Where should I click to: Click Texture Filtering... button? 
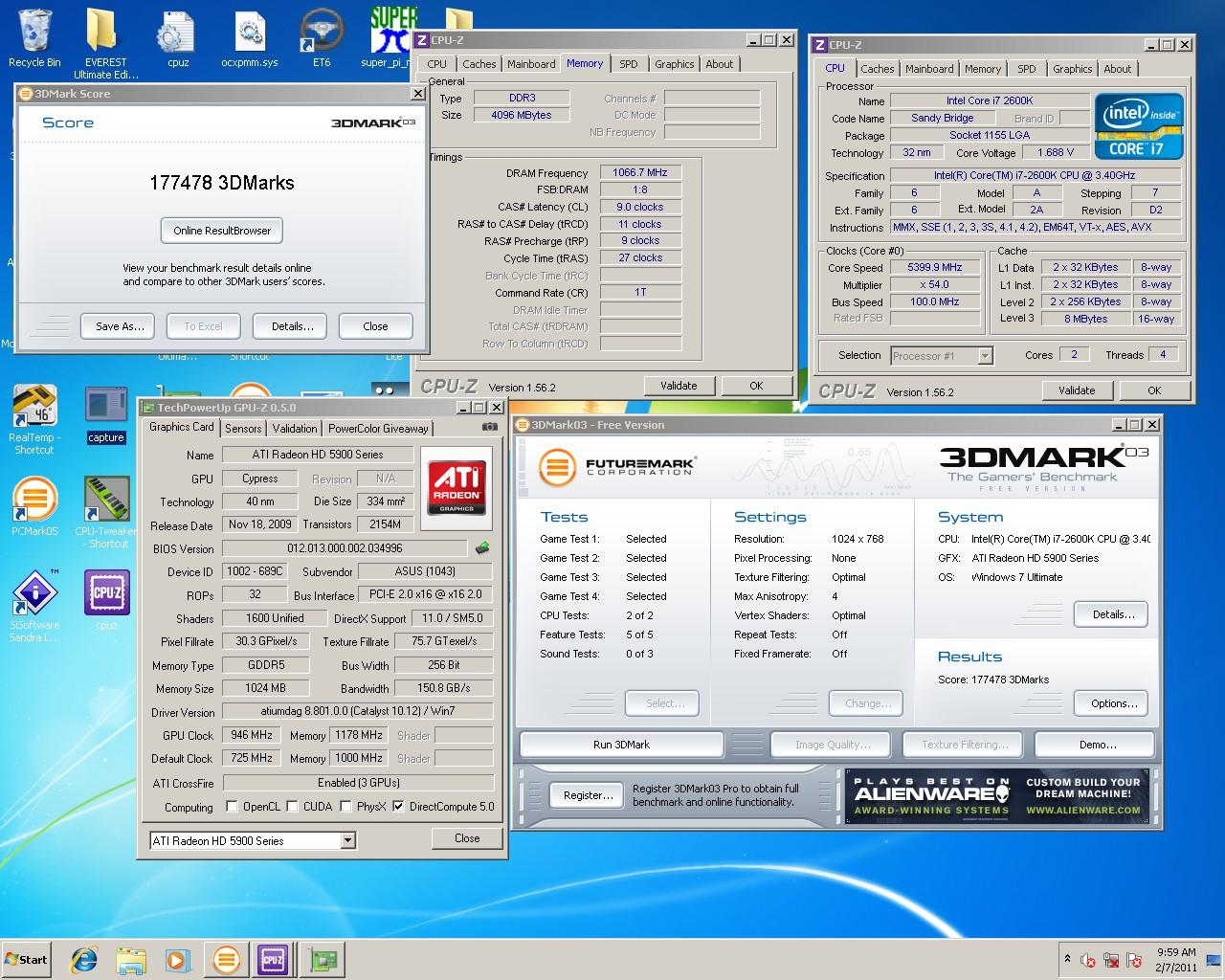point(963,745)
